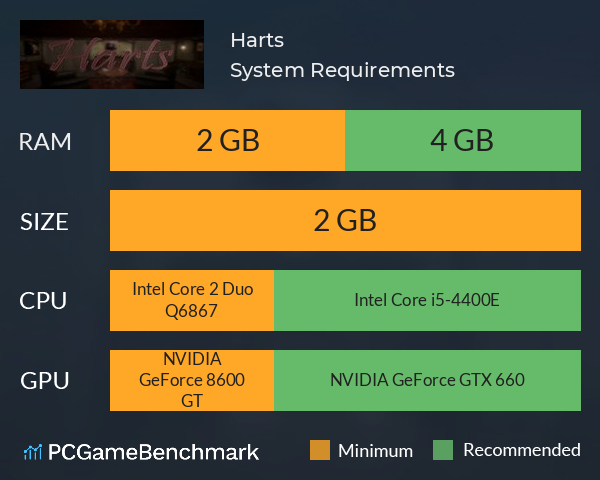The height and width of the screenshot is (480, 600).
Task: Select the recommended 4 GB RAM bar
Action: (463, 140)
